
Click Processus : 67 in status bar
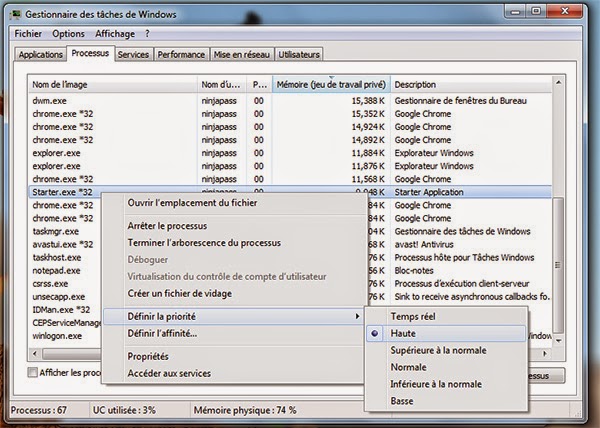[x=39, y=410]
